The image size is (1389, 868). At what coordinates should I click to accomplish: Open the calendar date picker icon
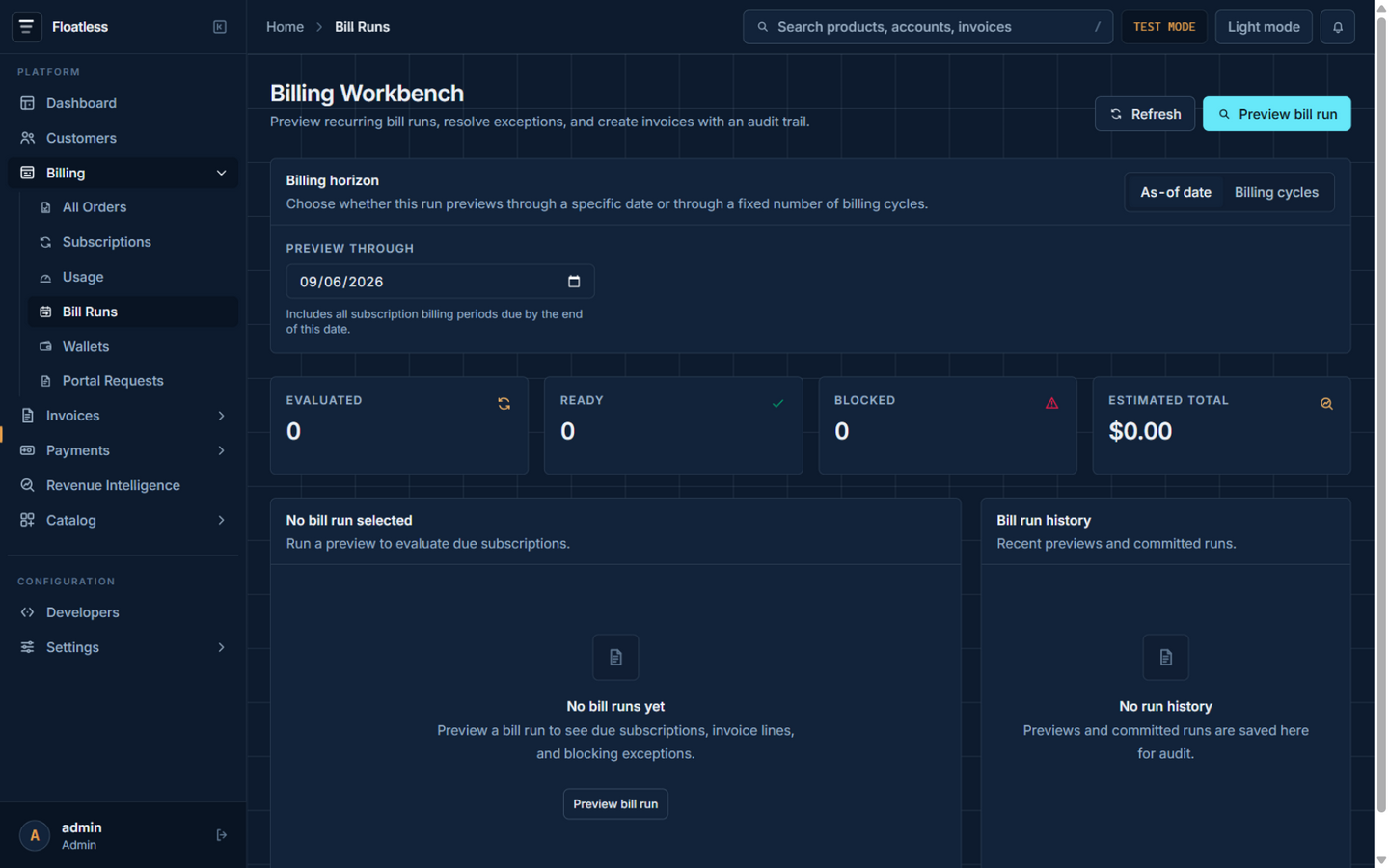click(x=574, y=282)
